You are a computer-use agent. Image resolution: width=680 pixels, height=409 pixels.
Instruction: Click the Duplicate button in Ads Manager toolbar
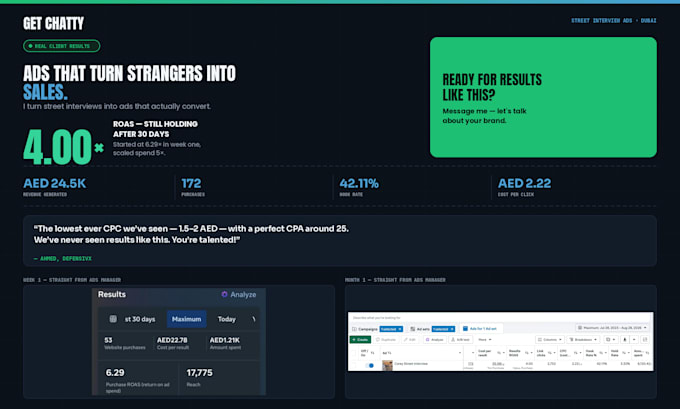386,340
